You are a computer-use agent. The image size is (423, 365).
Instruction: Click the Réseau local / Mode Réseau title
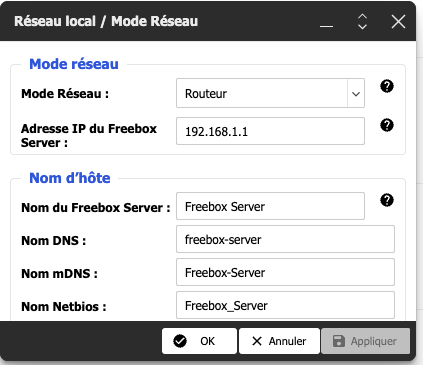point(106,21)
